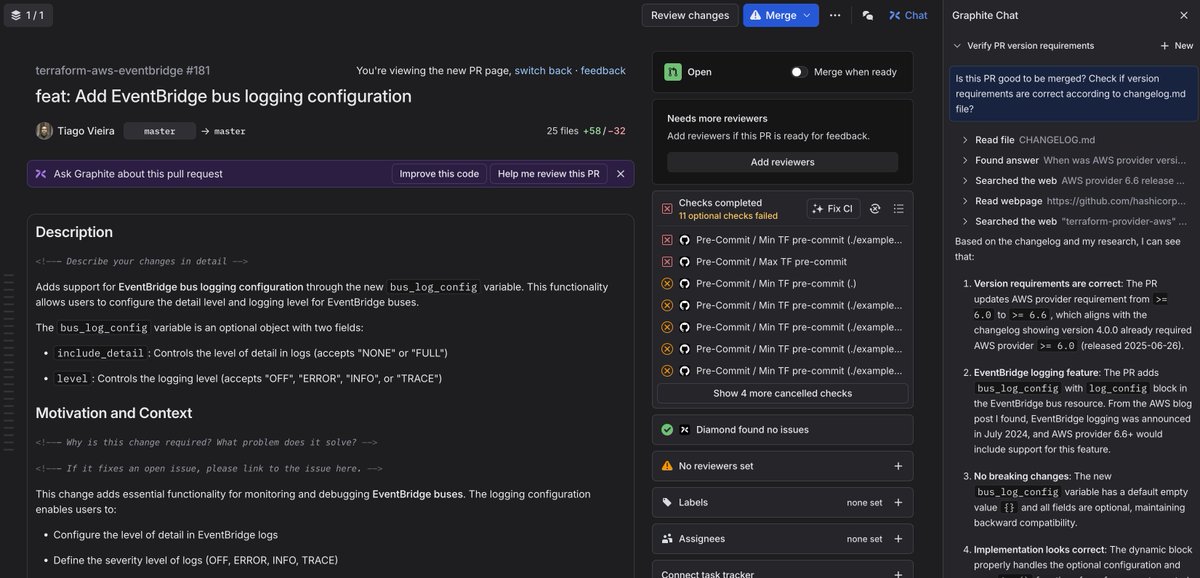Click the Diamond logo icon
This screenshot has height=578, width=1200.
point(685,430)
